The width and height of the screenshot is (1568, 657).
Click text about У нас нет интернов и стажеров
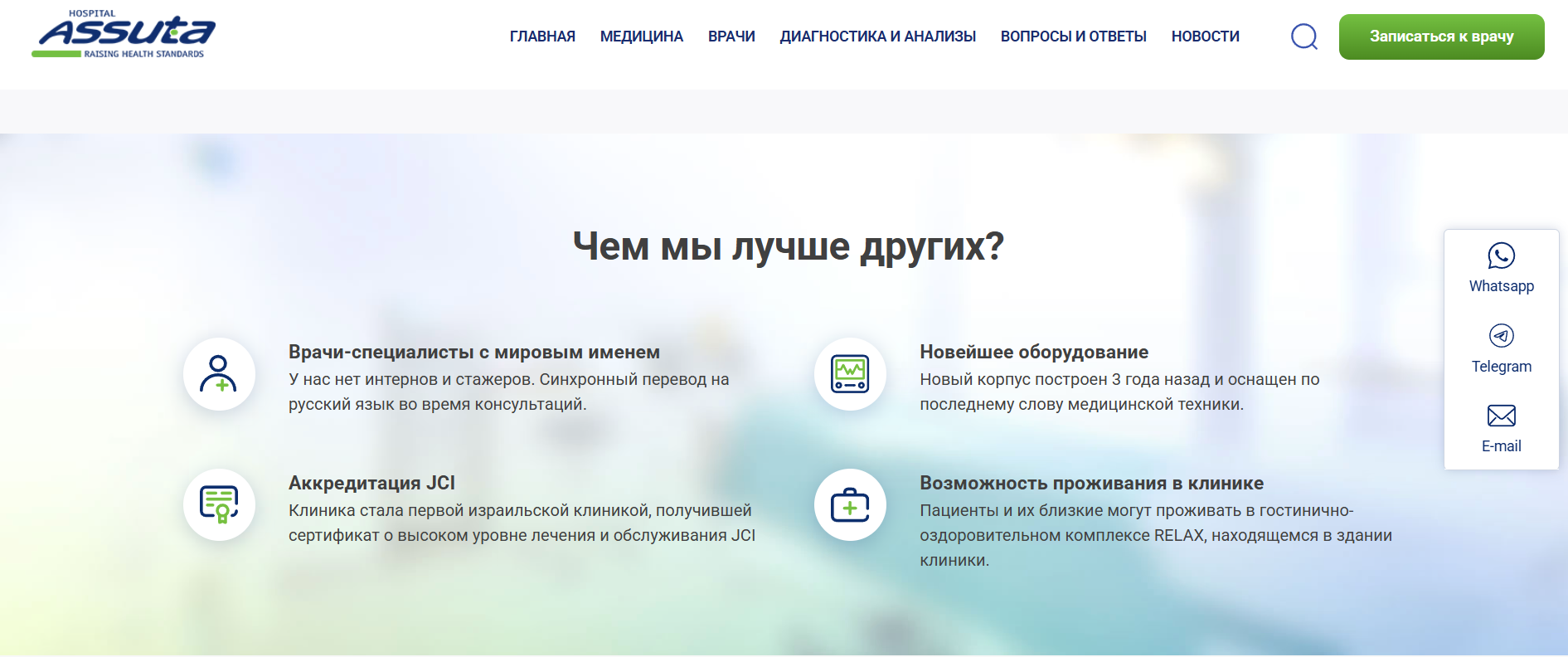509,392
